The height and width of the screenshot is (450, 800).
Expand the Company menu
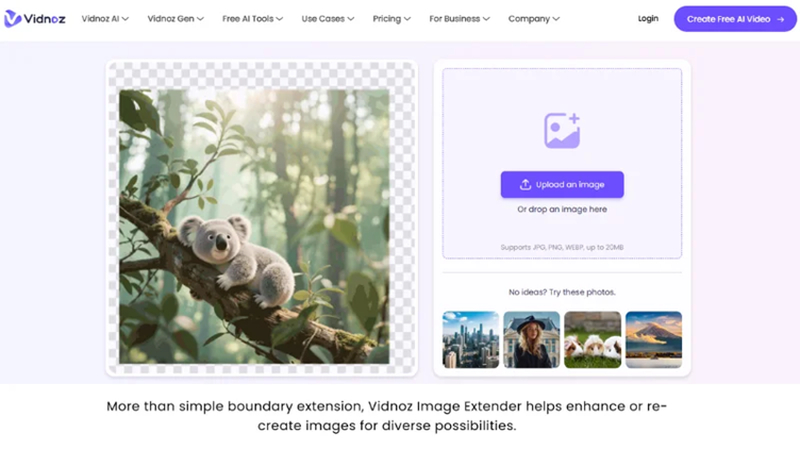[534, 19]
